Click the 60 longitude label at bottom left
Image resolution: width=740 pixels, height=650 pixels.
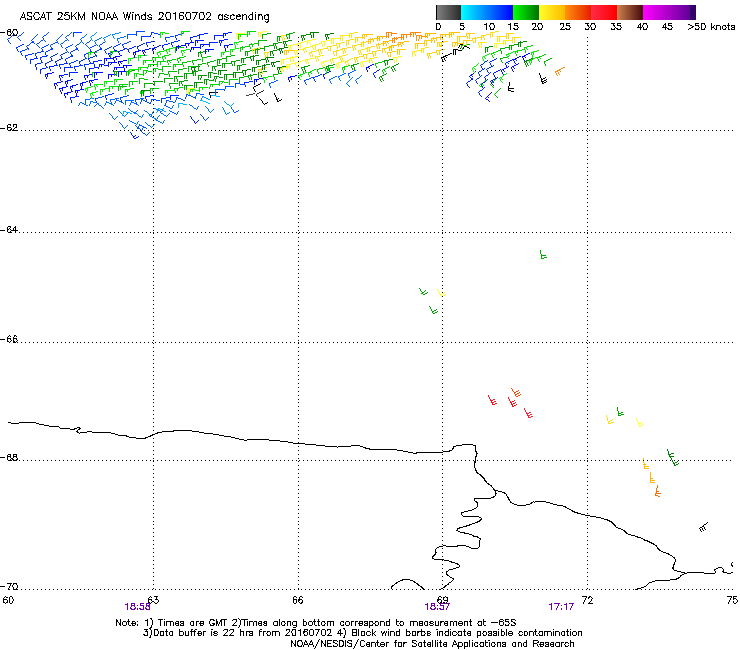tap(8, 600)
